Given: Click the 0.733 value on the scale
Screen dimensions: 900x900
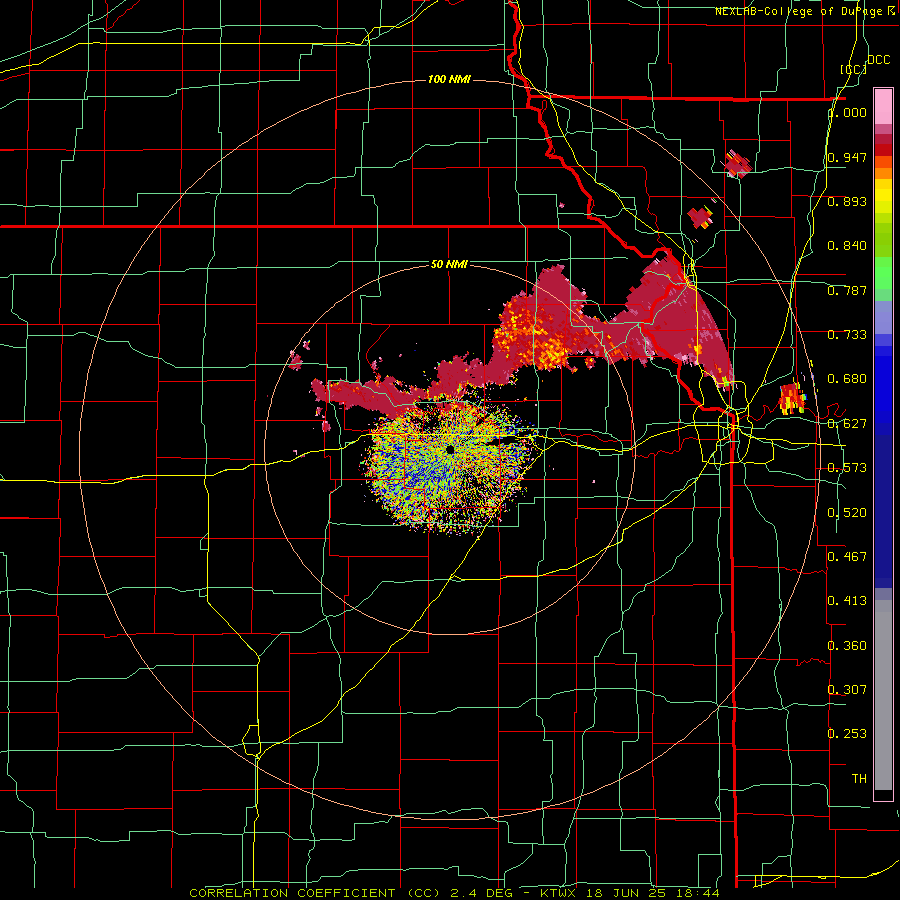Looking at the screenshot, I should [847, 335].
